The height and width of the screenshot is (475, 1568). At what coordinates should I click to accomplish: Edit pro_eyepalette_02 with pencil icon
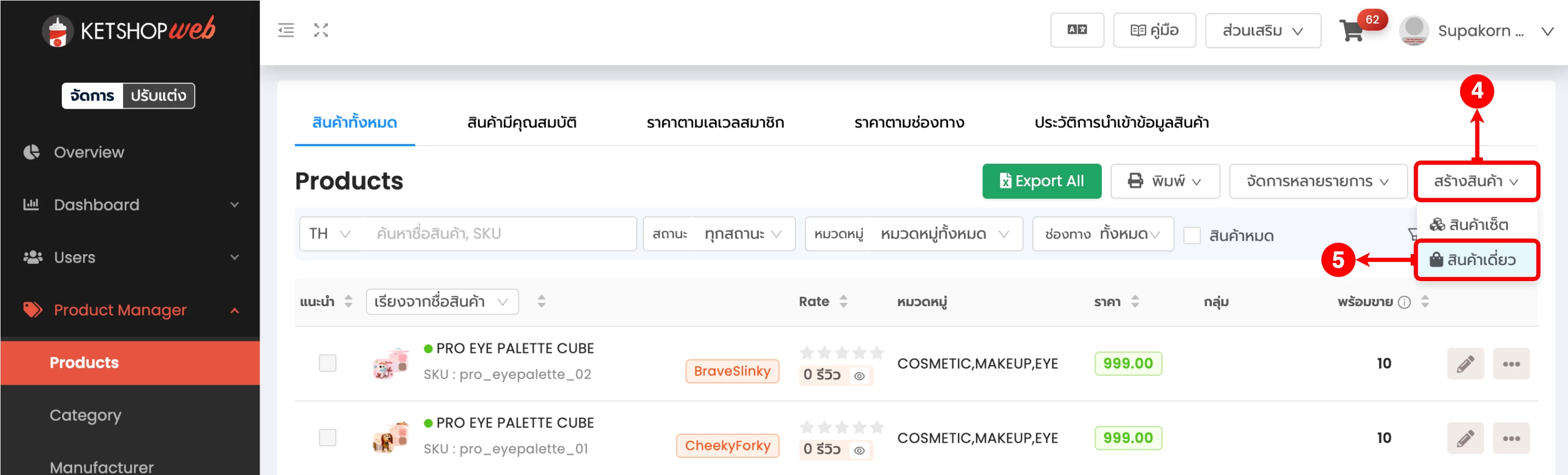coord(1465,364)
